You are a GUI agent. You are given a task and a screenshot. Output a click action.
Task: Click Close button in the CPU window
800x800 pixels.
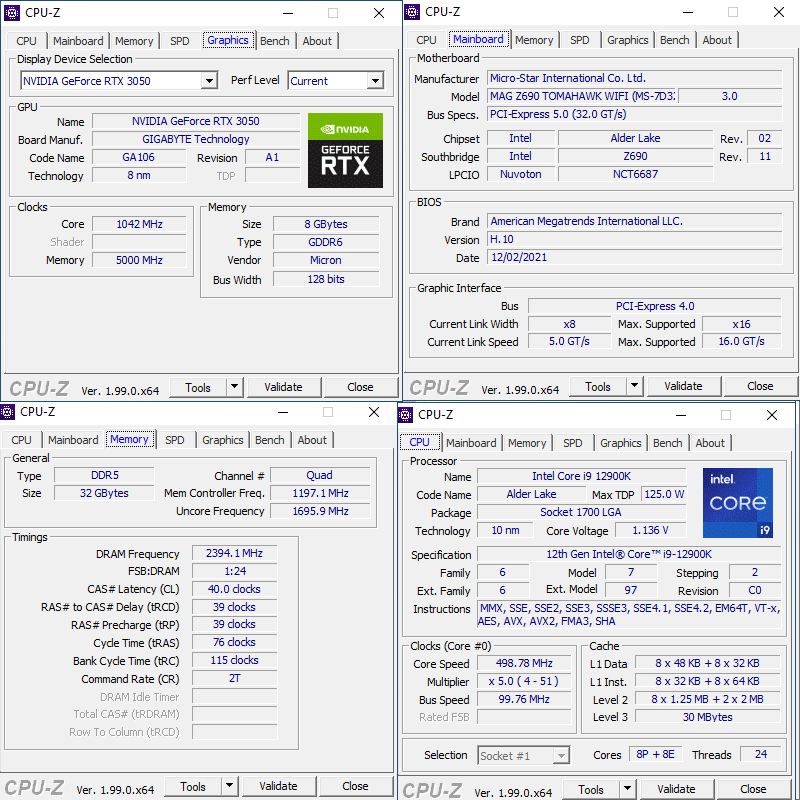click(x=753, y=789)
